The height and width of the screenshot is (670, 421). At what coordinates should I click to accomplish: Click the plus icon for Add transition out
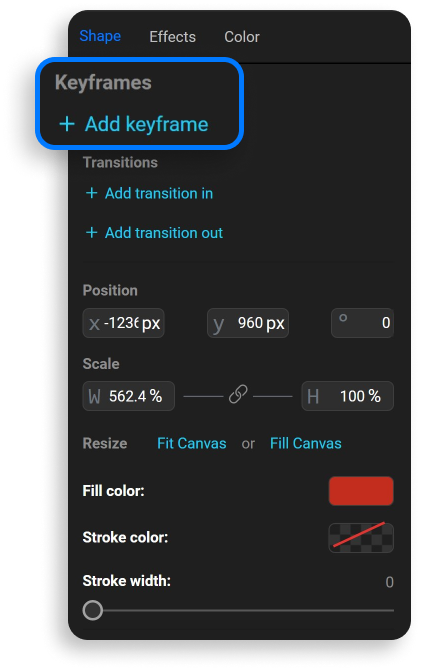(91, 233)
